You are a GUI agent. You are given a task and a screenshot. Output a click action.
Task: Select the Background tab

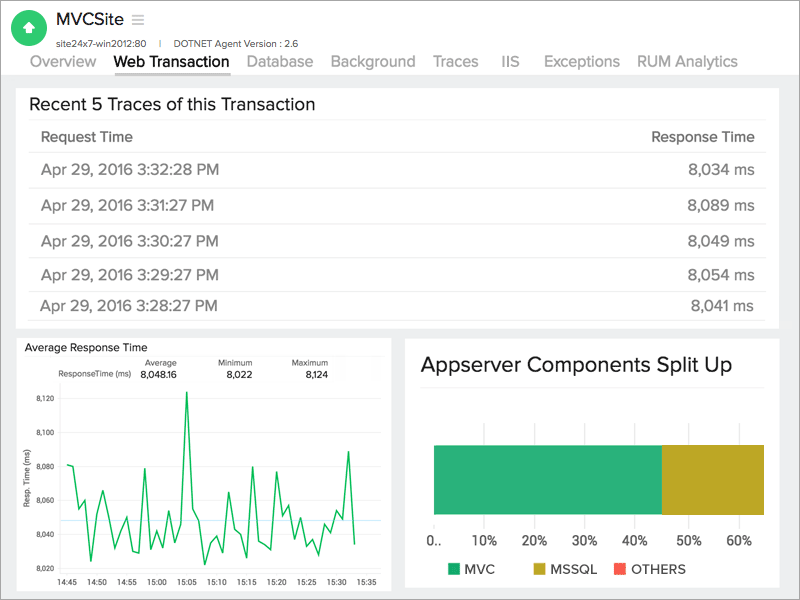373,62
